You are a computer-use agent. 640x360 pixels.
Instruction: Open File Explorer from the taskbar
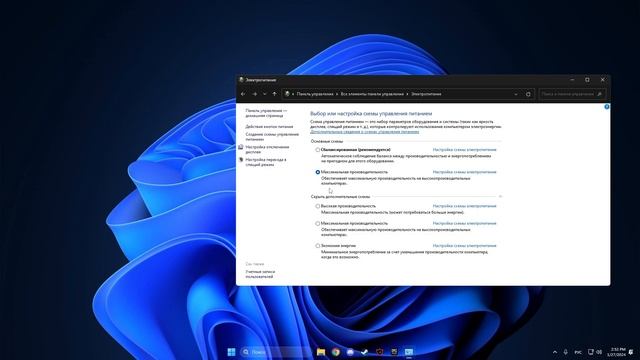[x=321, y=352]
